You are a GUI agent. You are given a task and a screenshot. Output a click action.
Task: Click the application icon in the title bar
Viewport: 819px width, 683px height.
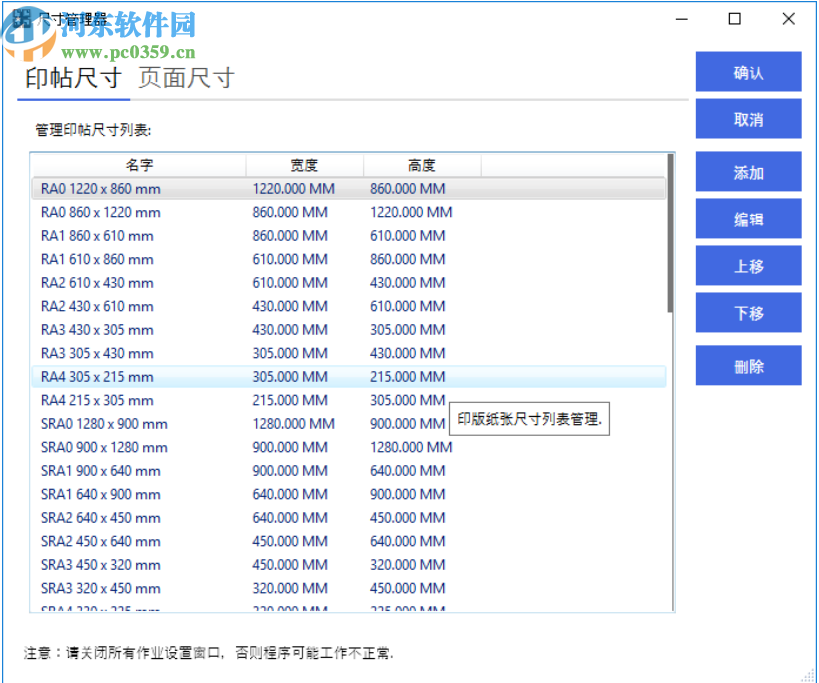23,19
